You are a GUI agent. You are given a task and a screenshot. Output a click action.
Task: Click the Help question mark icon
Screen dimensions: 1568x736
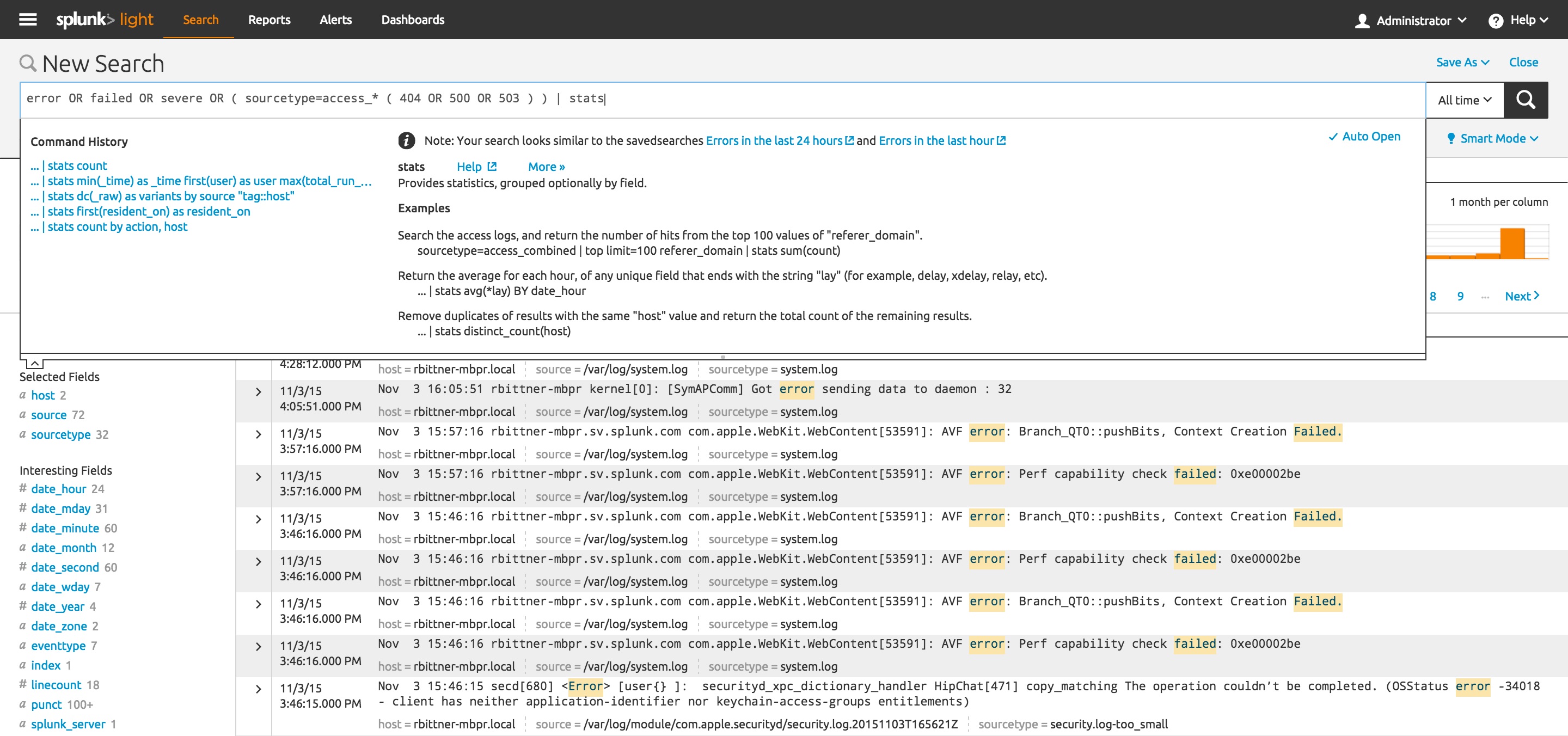[x=1497, y=19]
